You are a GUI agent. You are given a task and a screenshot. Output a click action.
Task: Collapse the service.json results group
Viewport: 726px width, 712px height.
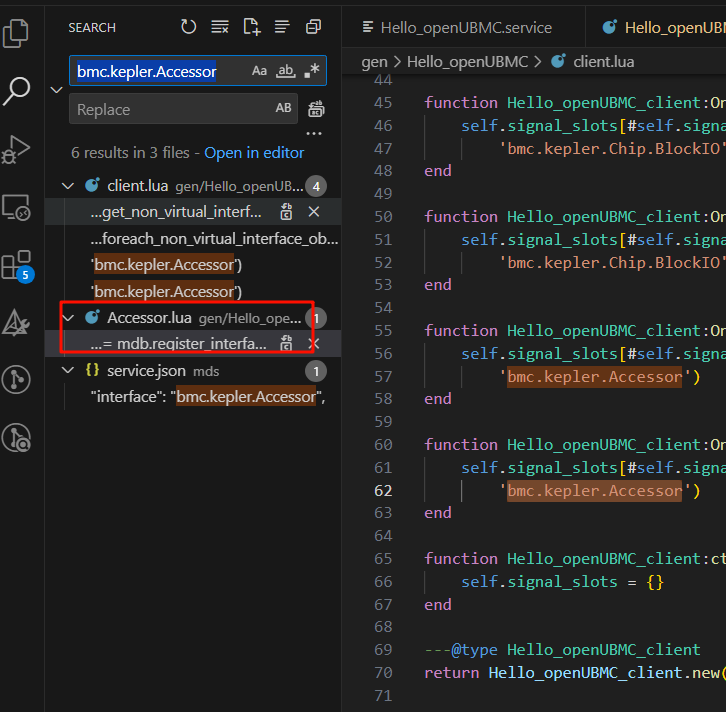(68, 371)
